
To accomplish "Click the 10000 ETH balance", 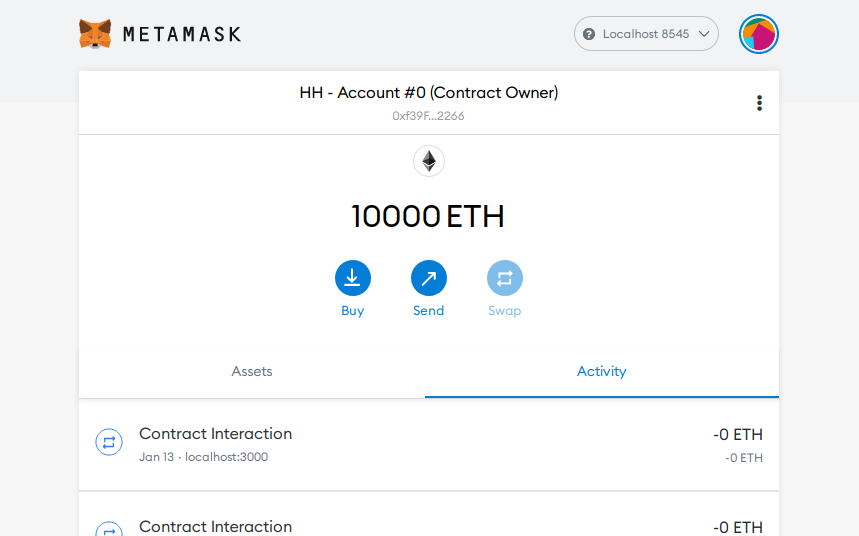I will coord(428,216).
